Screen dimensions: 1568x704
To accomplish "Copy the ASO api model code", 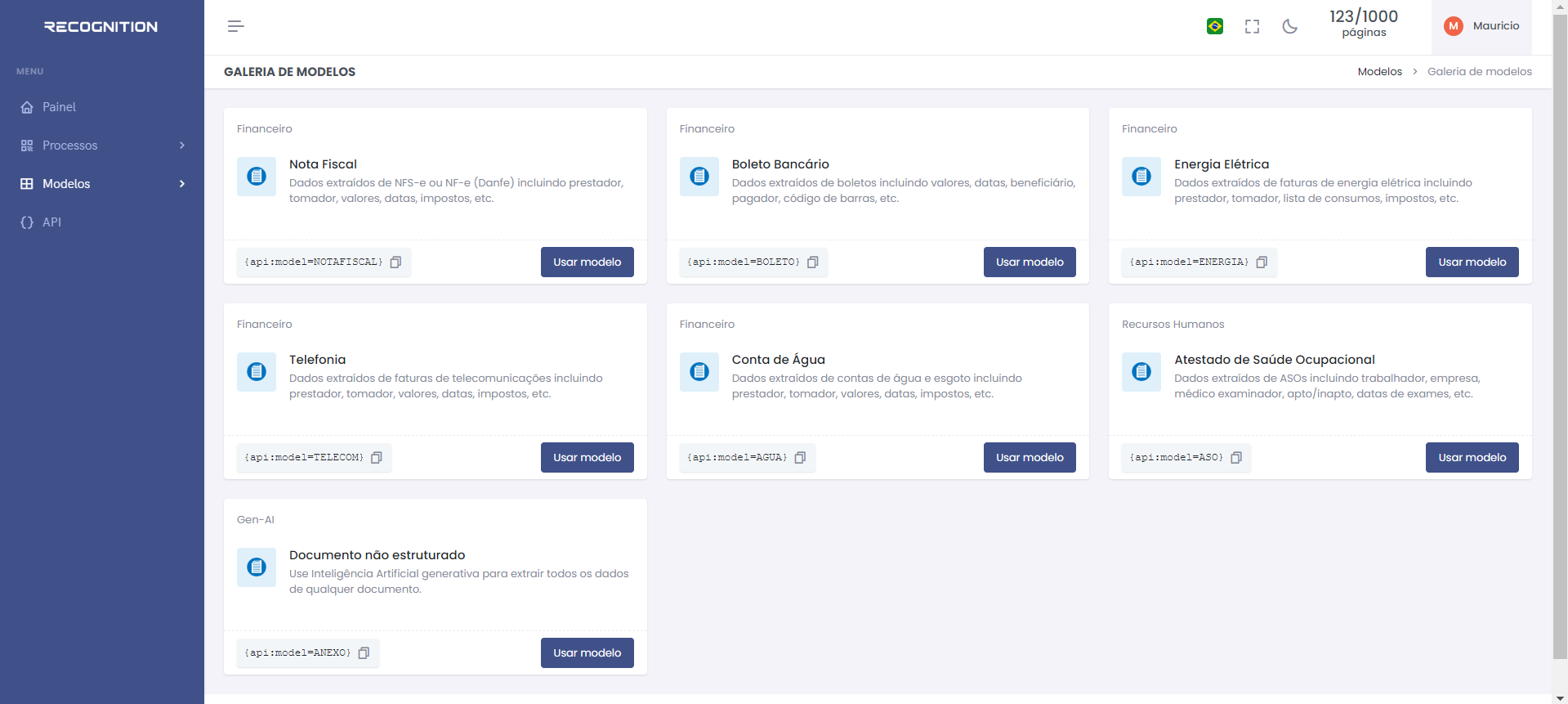I will coord(1236,458).
